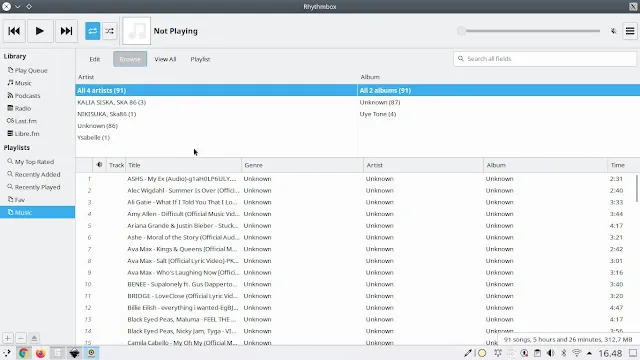
Task: Sort by the Album column header in tracklist
Action: pyautogui.click(x=545, y=165)
